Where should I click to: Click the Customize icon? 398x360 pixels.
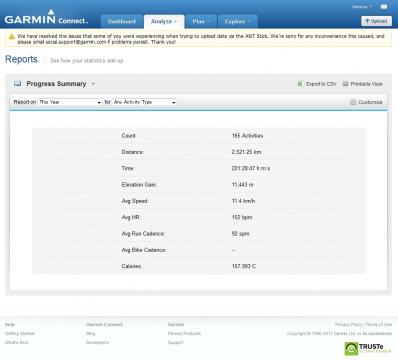[353, 102]
